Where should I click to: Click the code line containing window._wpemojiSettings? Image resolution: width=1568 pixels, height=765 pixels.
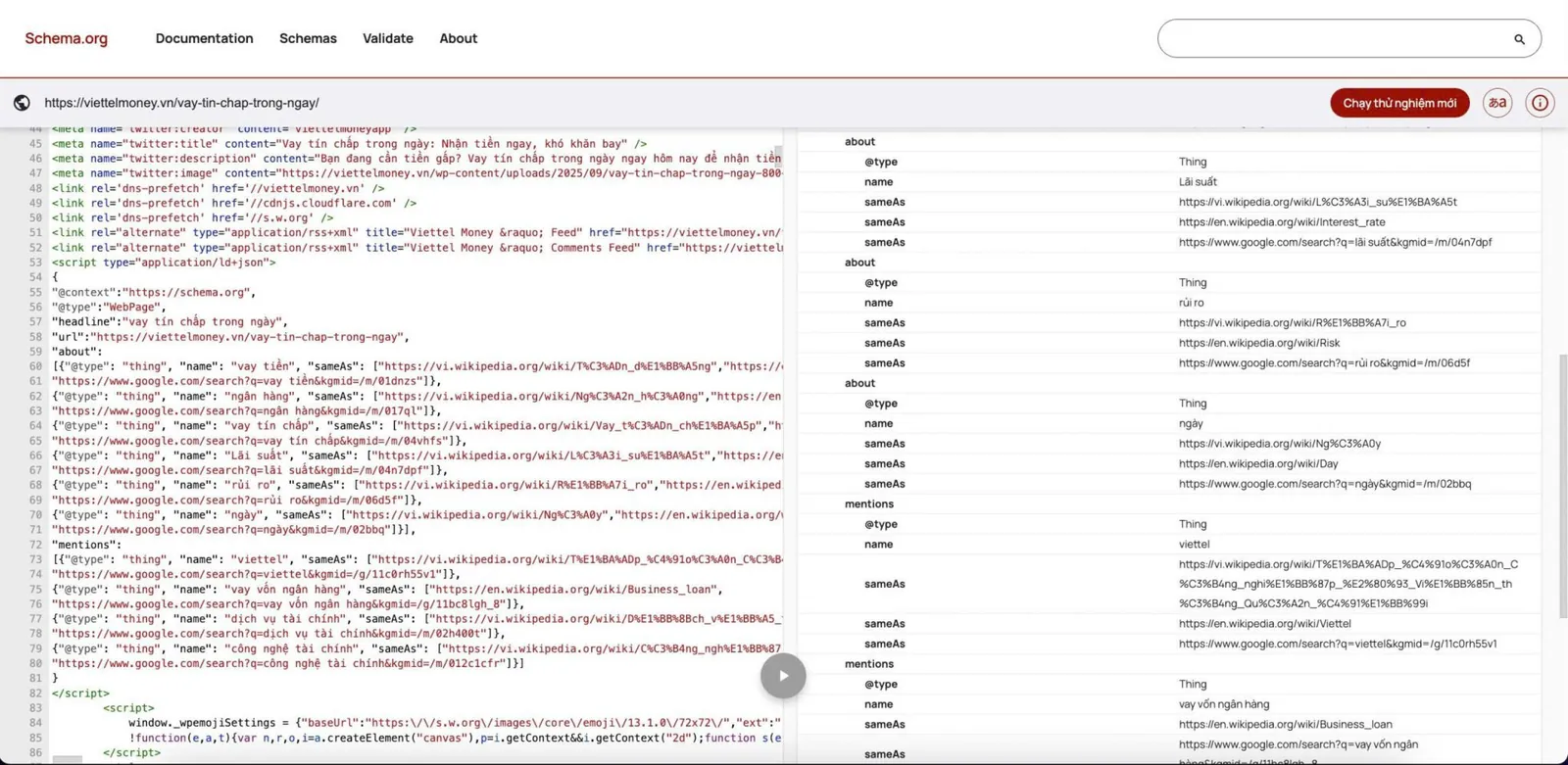click(455, 723)
